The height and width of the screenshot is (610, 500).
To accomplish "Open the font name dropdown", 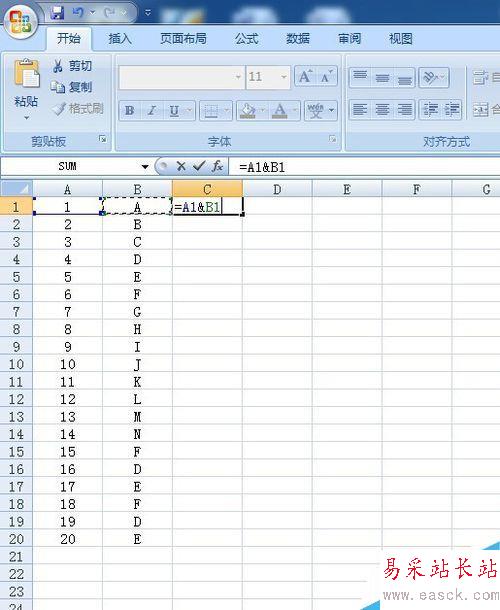I will pos(238,77).
